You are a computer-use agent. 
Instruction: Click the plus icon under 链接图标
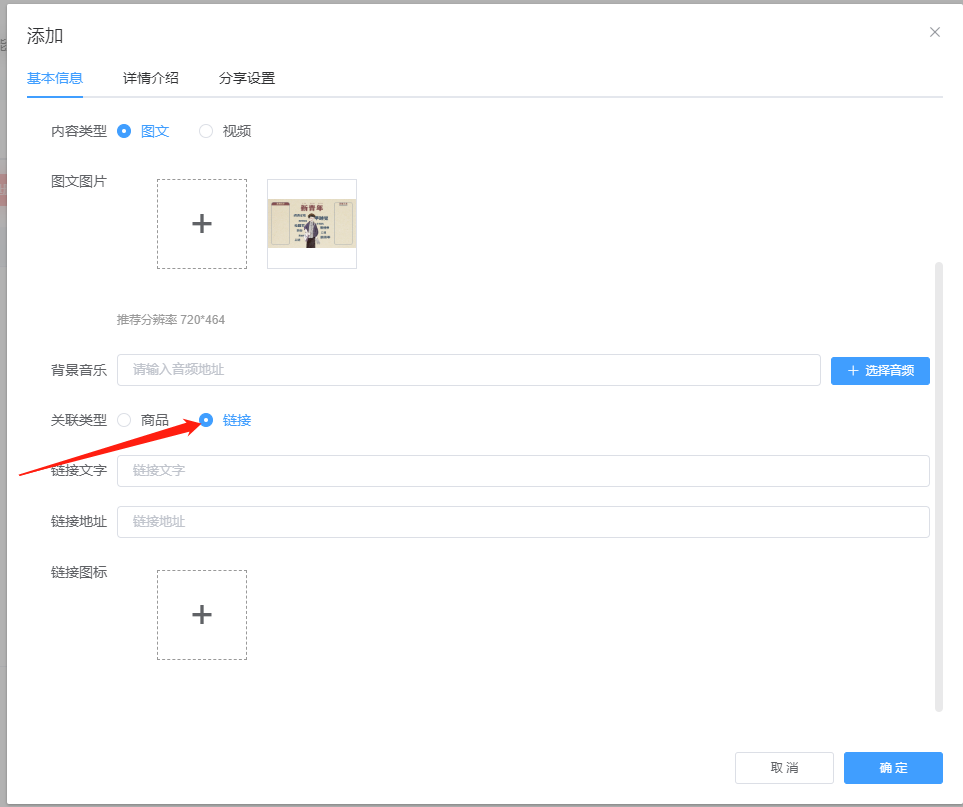202,615
